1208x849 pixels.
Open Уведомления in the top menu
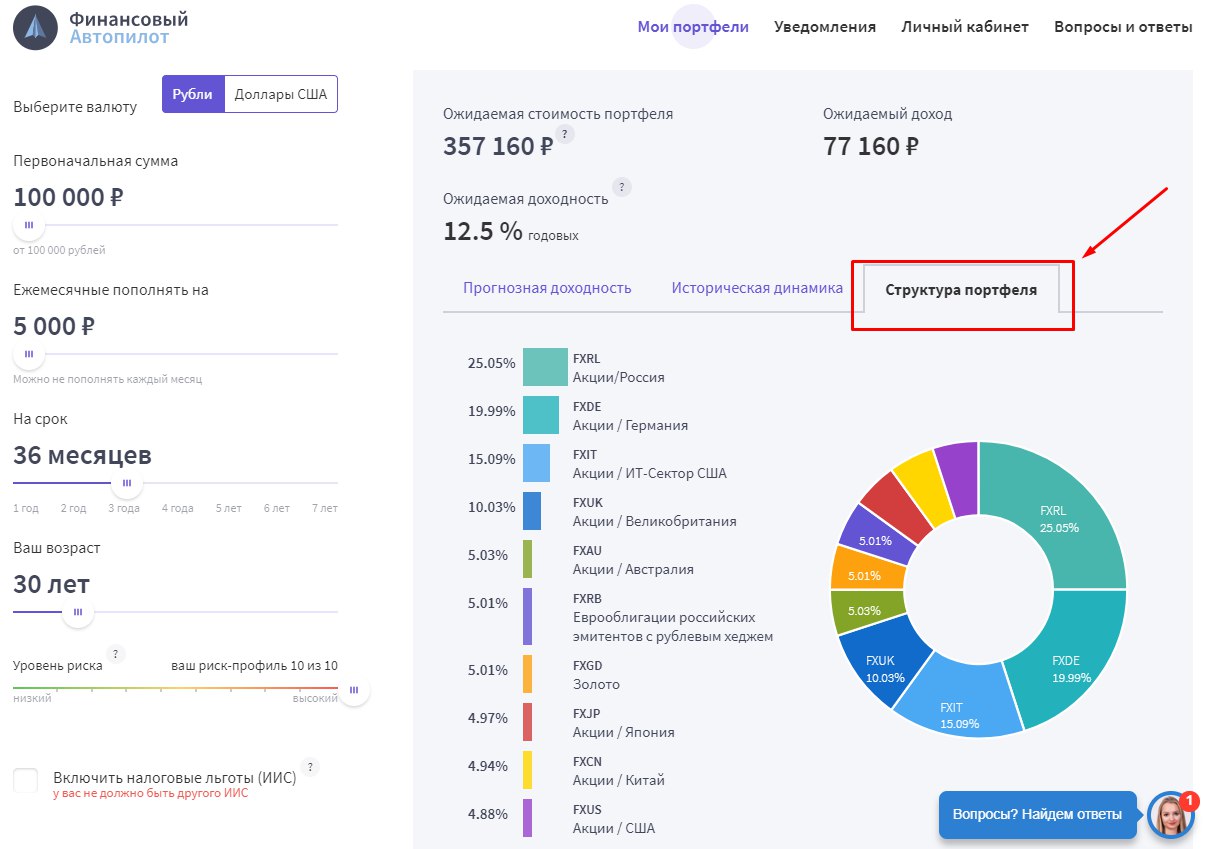(x=825, y=27)
